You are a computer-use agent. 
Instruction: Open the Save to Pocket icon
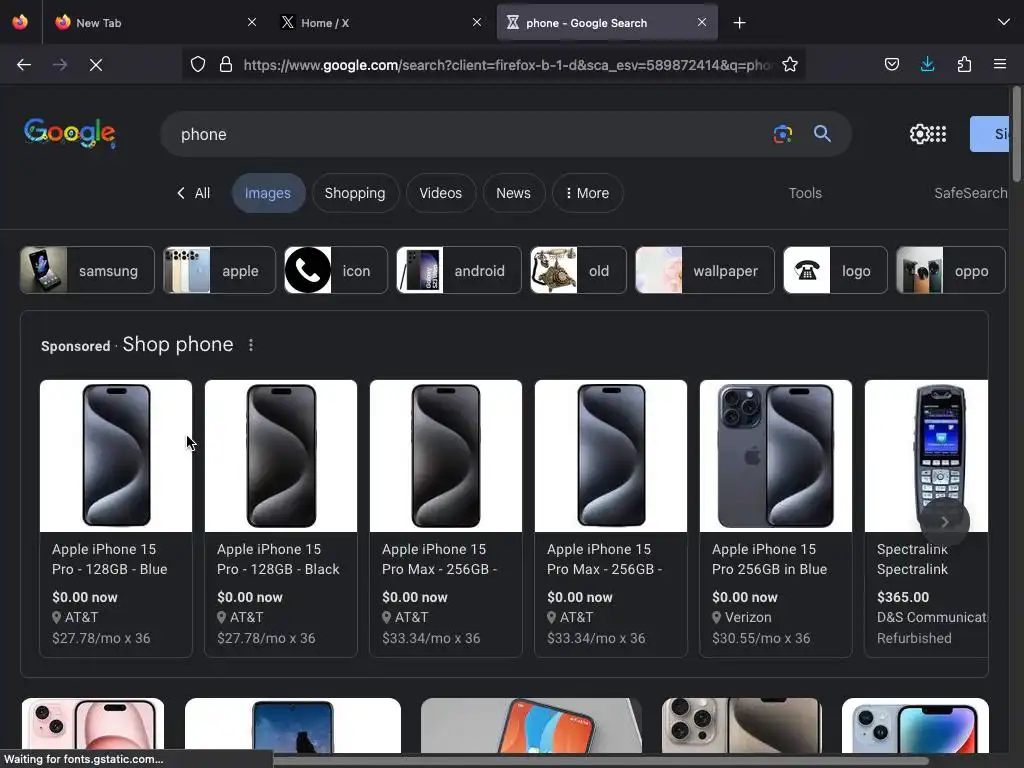(x=891, y=64)
